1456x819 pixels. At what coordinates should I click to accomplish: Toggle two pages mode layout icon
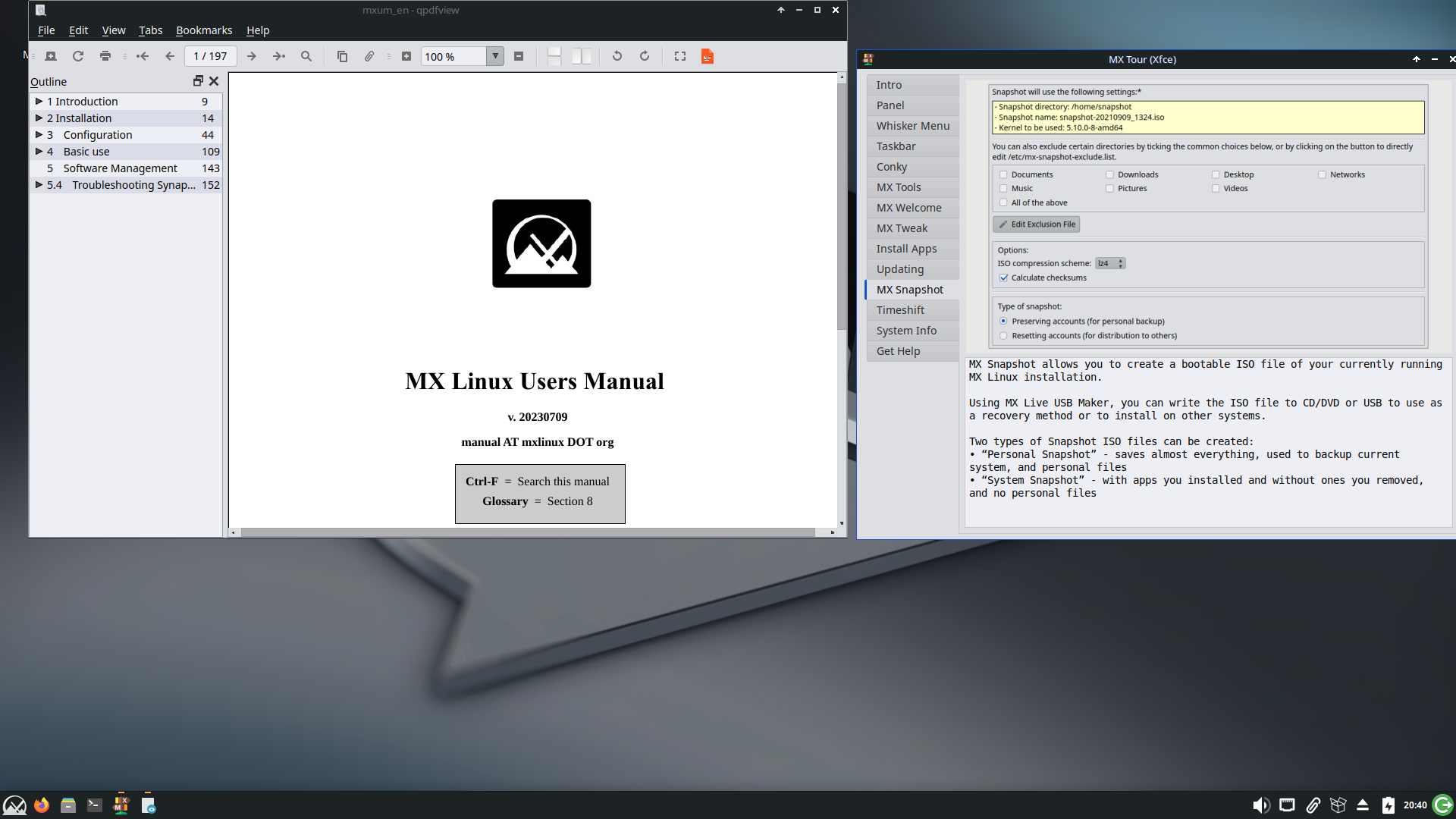tap(582, 56)
